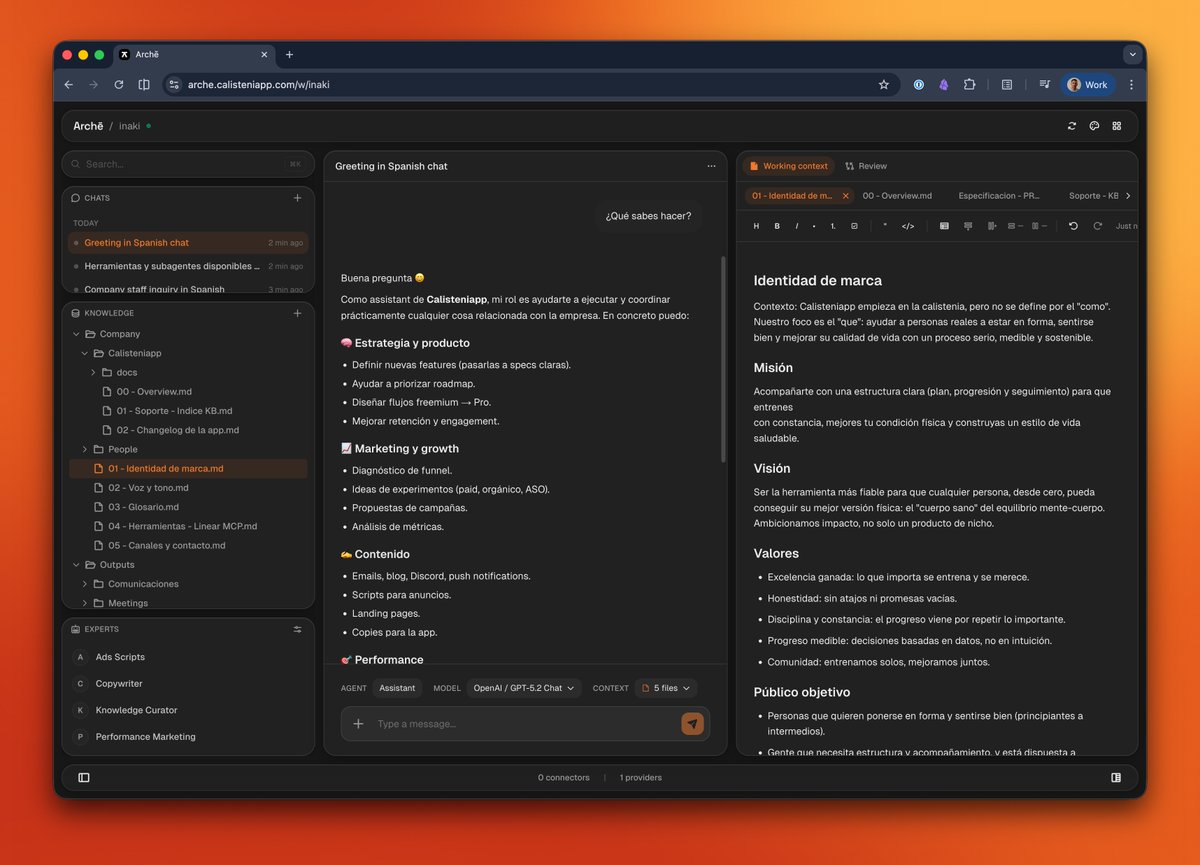Open the model selector dropdown
1200x865 pixels.
click(524, 688)
